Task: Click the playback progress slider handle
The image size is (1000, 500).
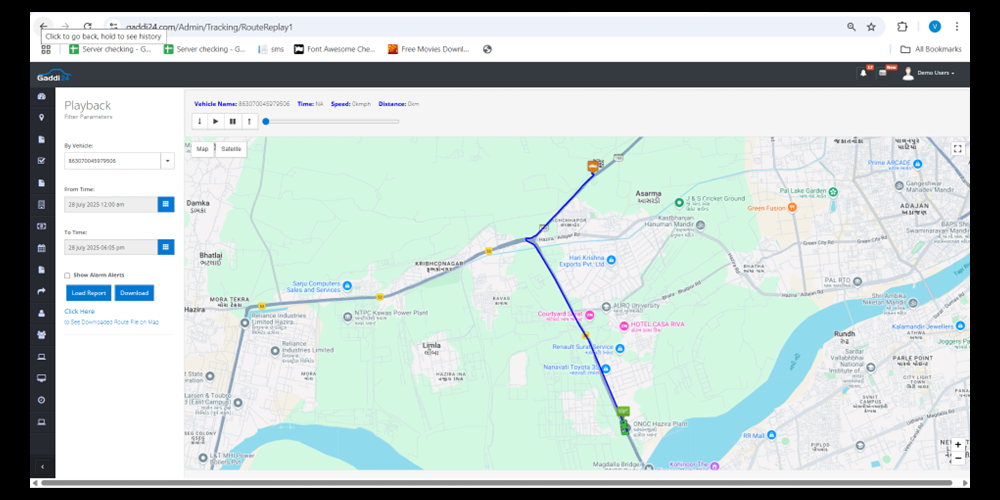Action: 265,121
